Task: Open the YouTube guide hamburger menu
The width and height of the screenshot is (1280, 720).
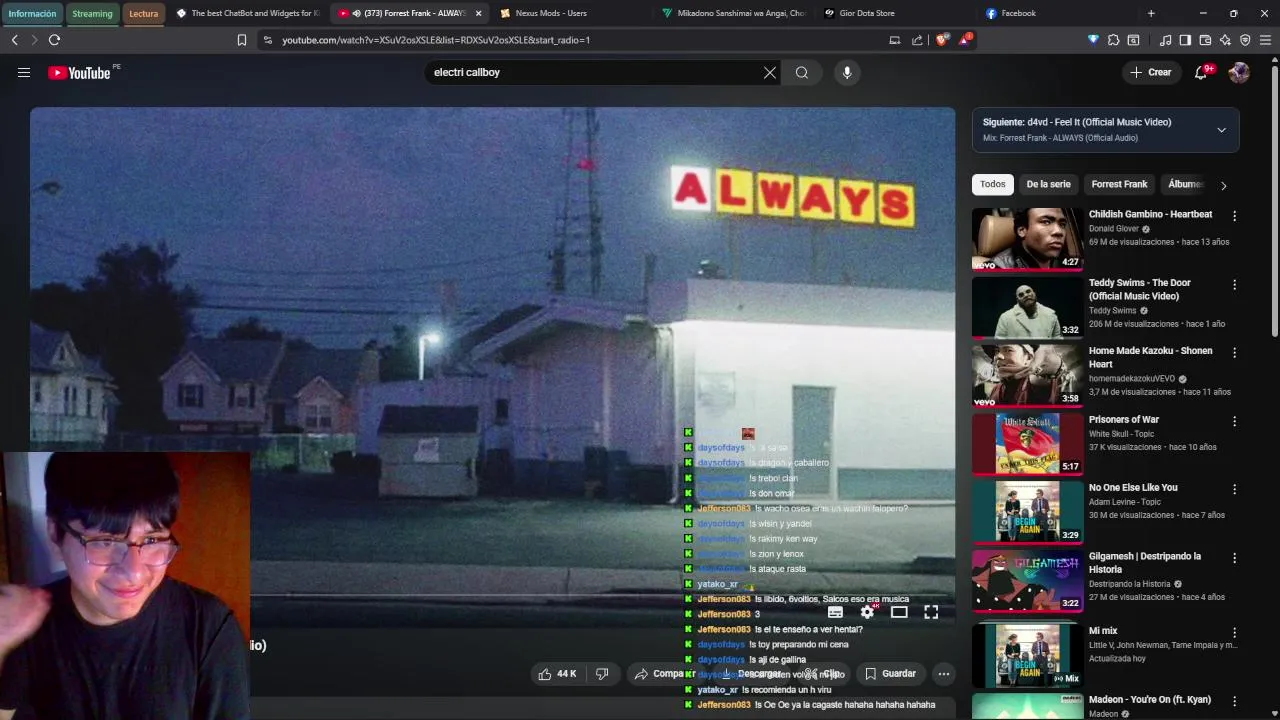Action: [x=24, y=73]
